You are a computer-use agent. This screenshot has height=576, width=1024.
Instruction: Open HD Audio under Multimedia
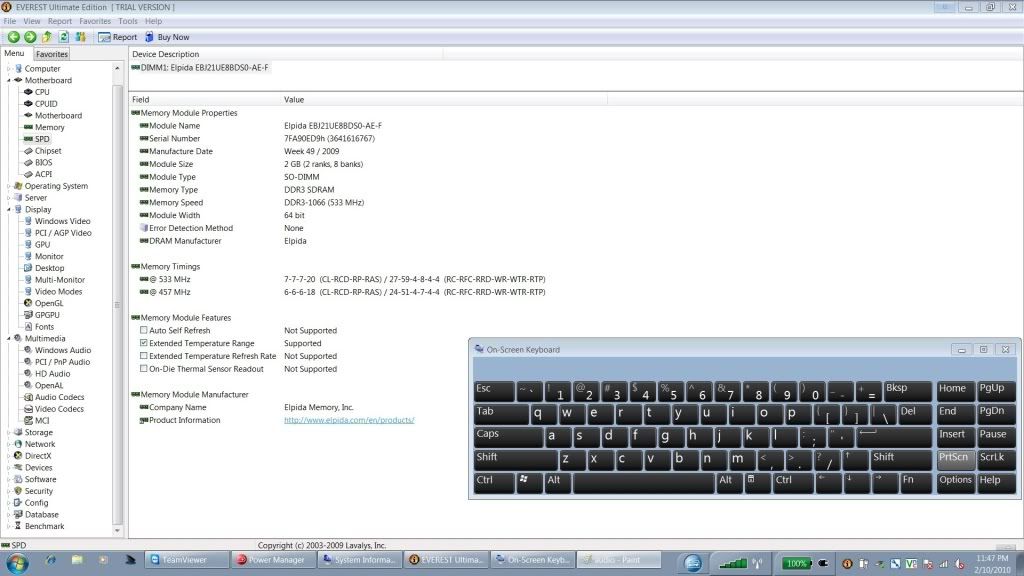[x=52, y=374]
